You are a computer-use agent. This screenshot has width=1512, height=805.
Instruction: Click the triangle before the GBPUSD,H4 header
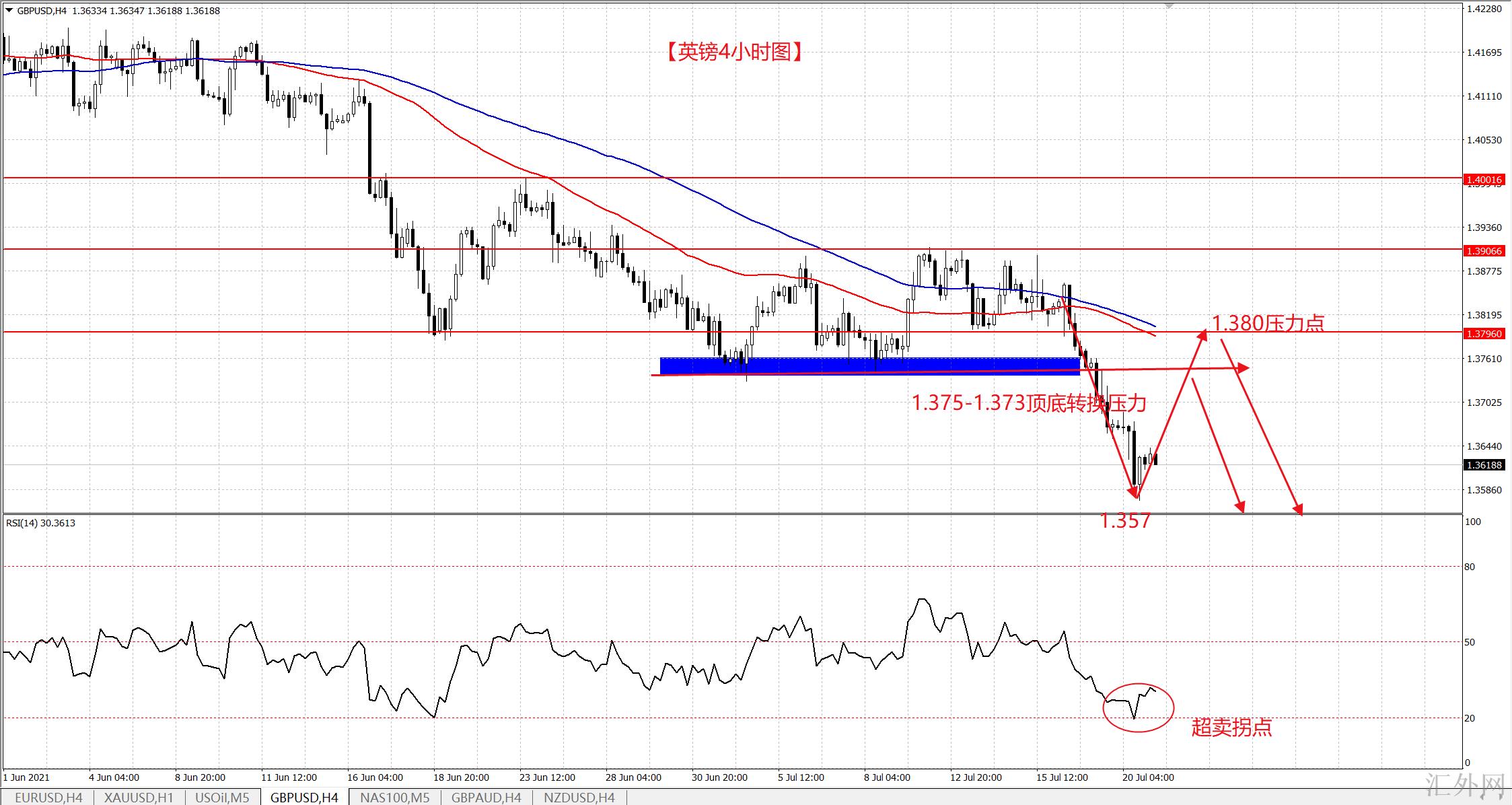click(8, 11)
